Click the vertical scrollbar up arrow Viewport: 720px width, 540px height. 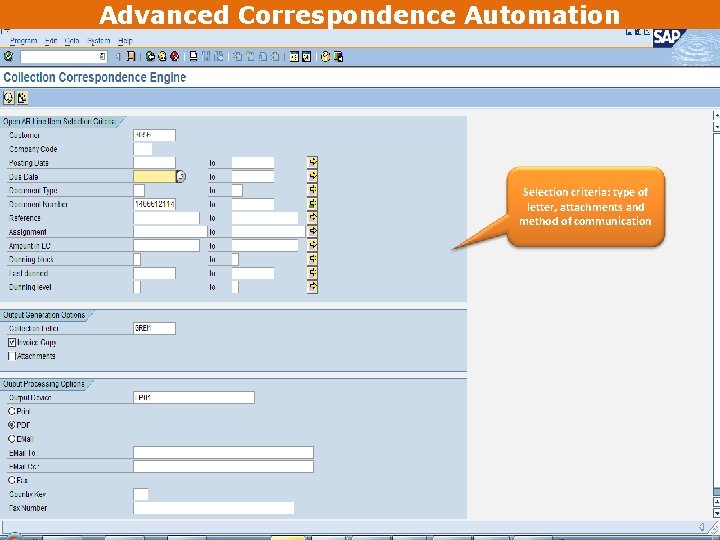click(x=716, y=115)
